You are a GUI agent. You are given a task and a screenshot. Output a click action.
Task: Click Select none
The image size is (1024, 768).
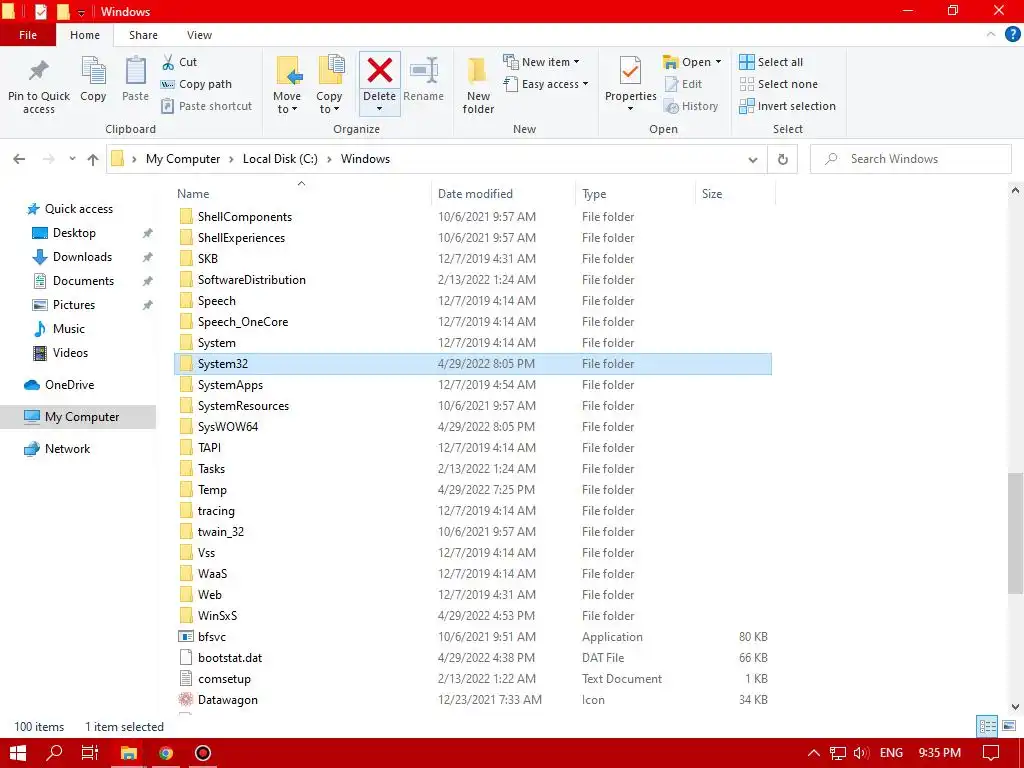pos(778,84)
